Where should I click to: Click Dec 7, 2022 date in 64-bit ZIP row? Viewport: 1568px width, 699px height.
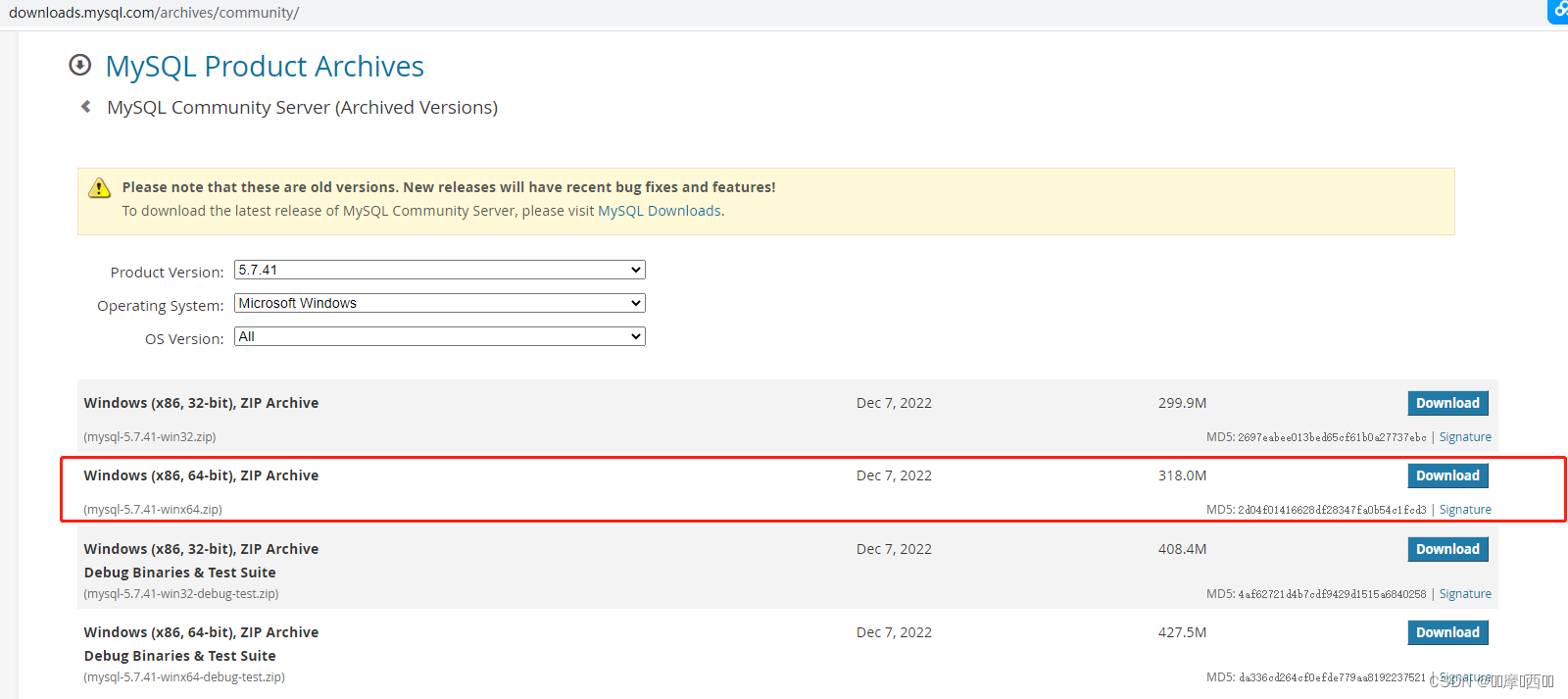click(x=894, y=475)
